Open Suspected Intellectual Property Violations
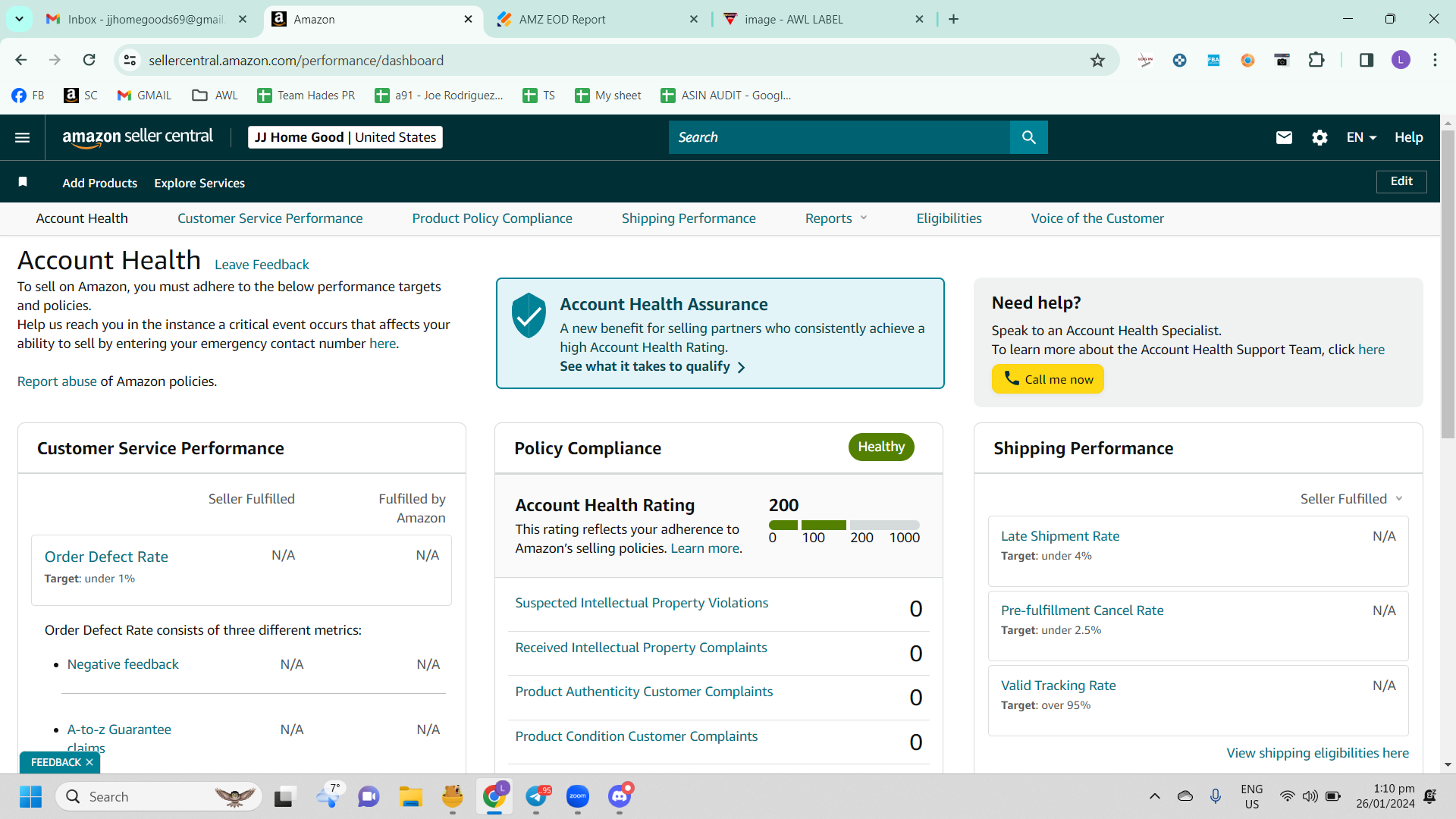Viewport: 1456px width, 819px height. click(642, 603)
